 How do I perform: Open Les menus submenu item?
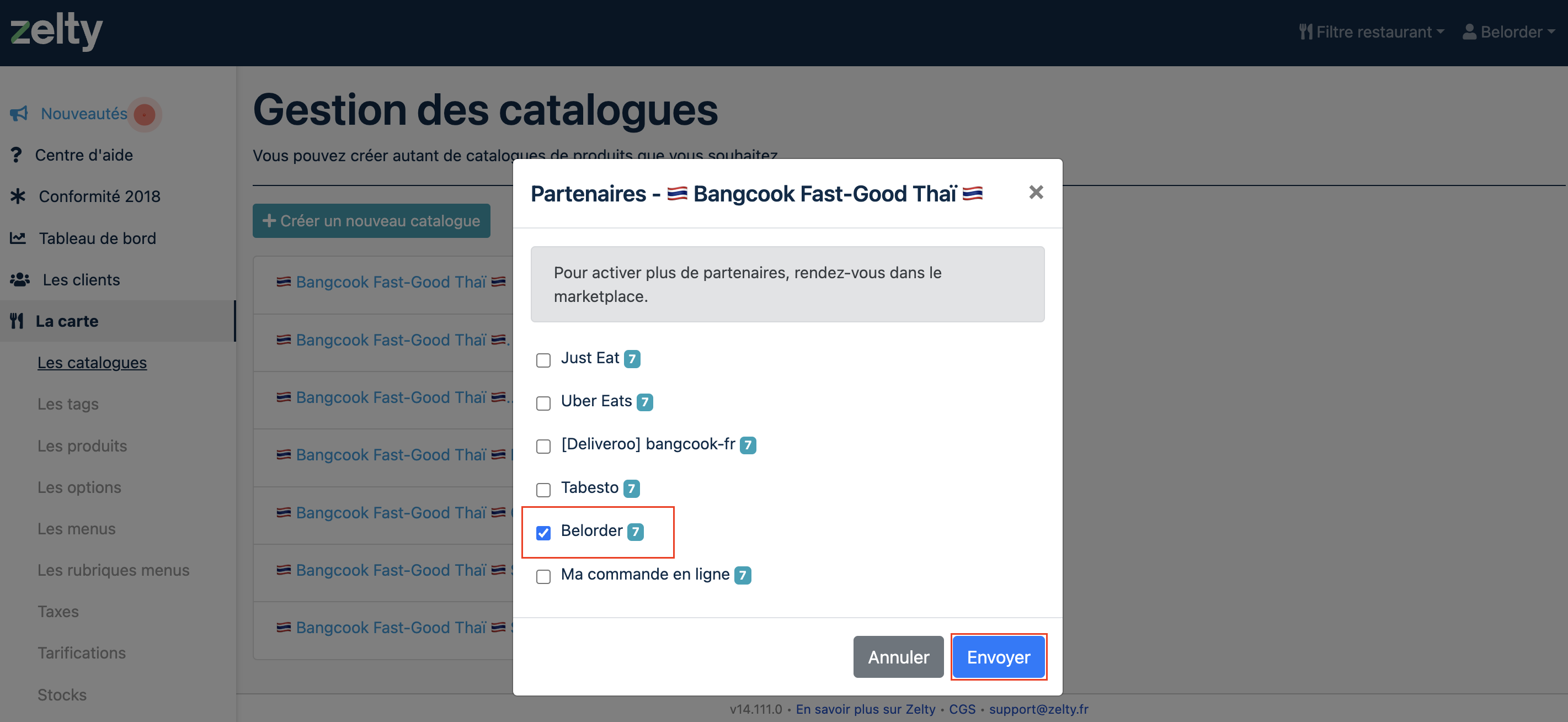pos(77,528)
